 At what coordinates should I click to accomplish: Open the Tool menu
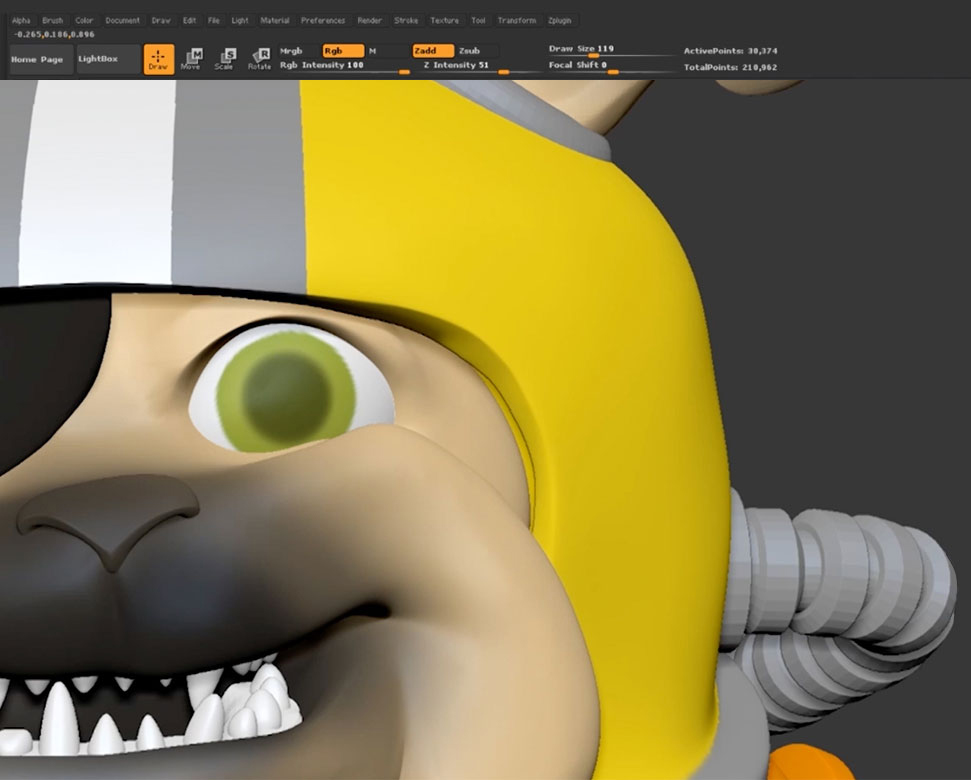(x=479, y=20)
